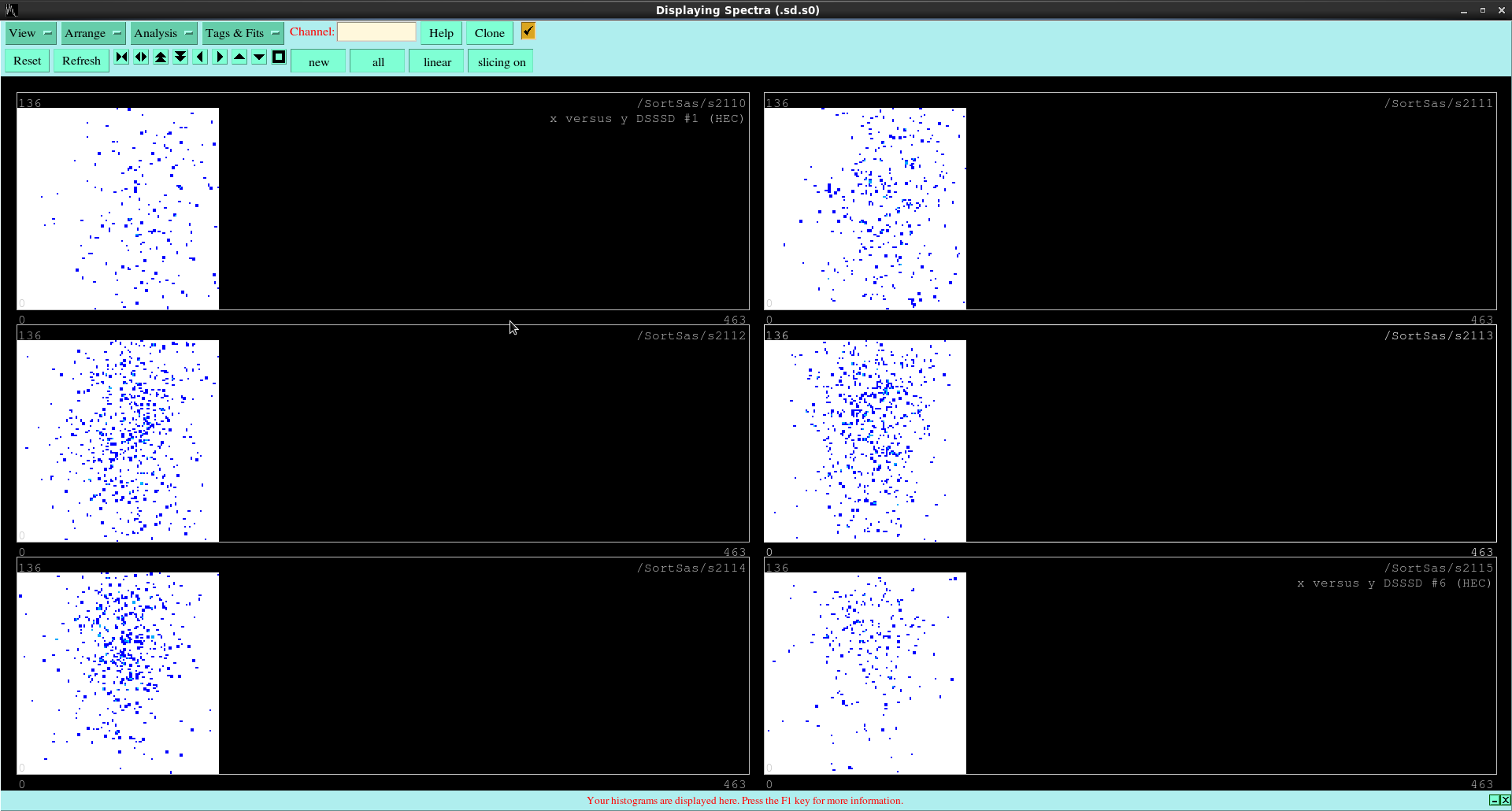Image resolution: width=1512 pixels, height=811 pixels.
Task: Click the right arrow icon
Action: tap(220, 57)
